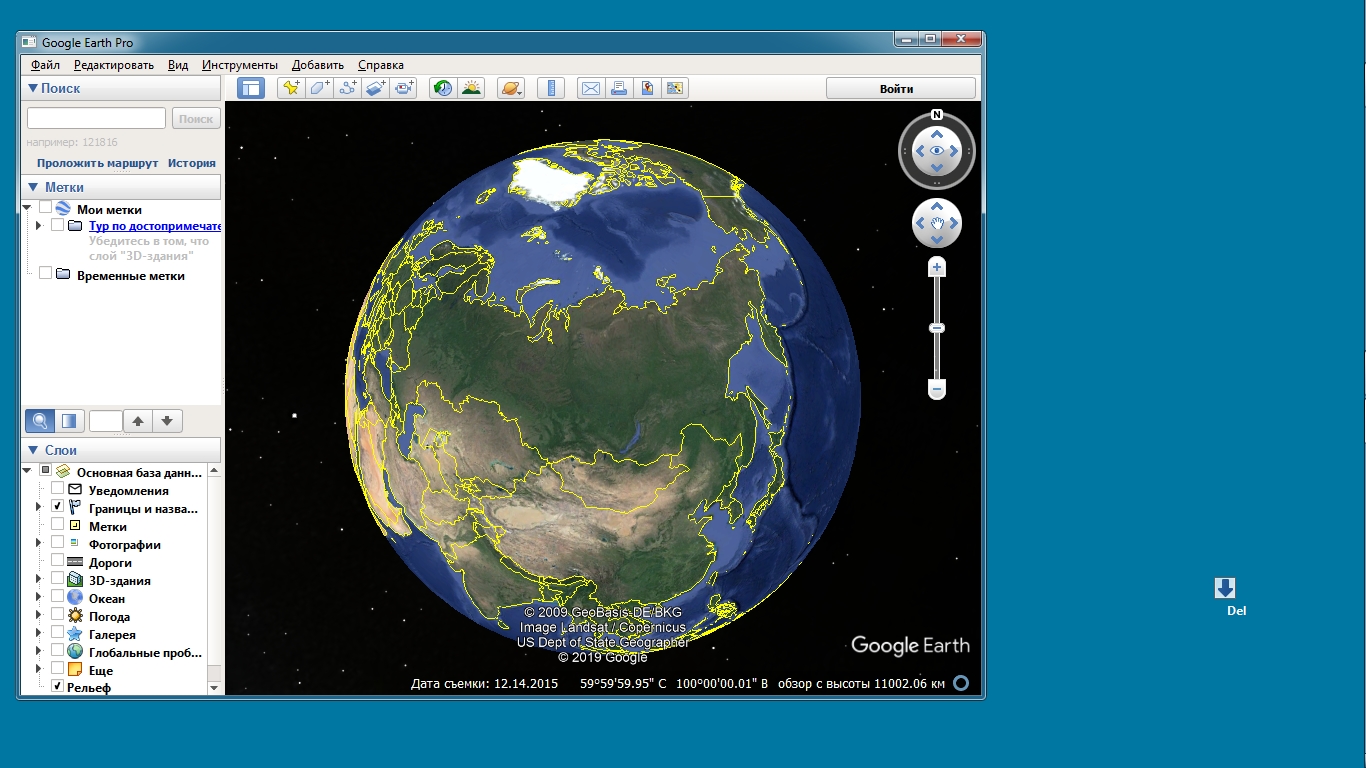
Task: Click the Layers panel scrollbar down arrow
Action: (214, 688)
